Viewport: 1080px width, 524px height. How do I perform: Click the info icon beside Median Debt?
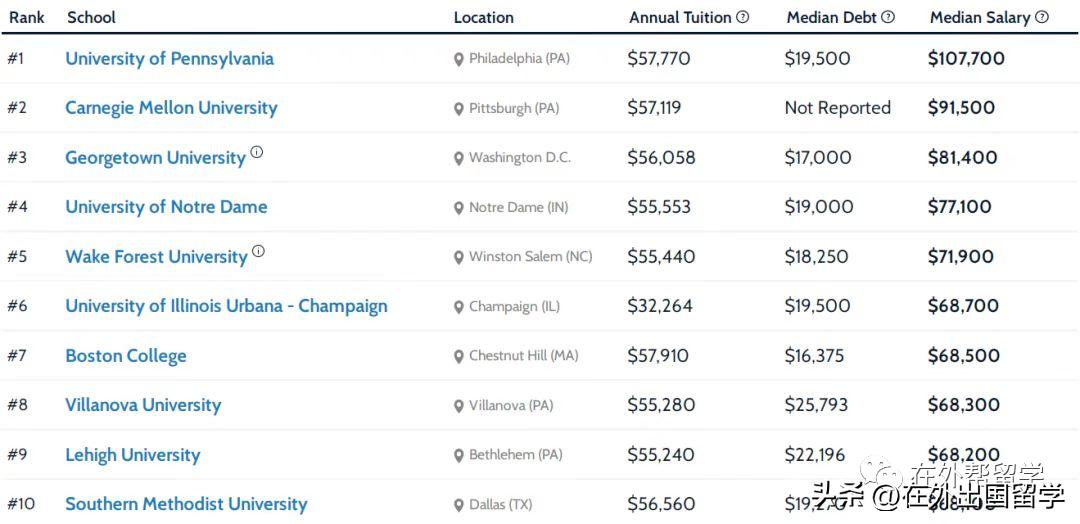(x=888, y=17)
